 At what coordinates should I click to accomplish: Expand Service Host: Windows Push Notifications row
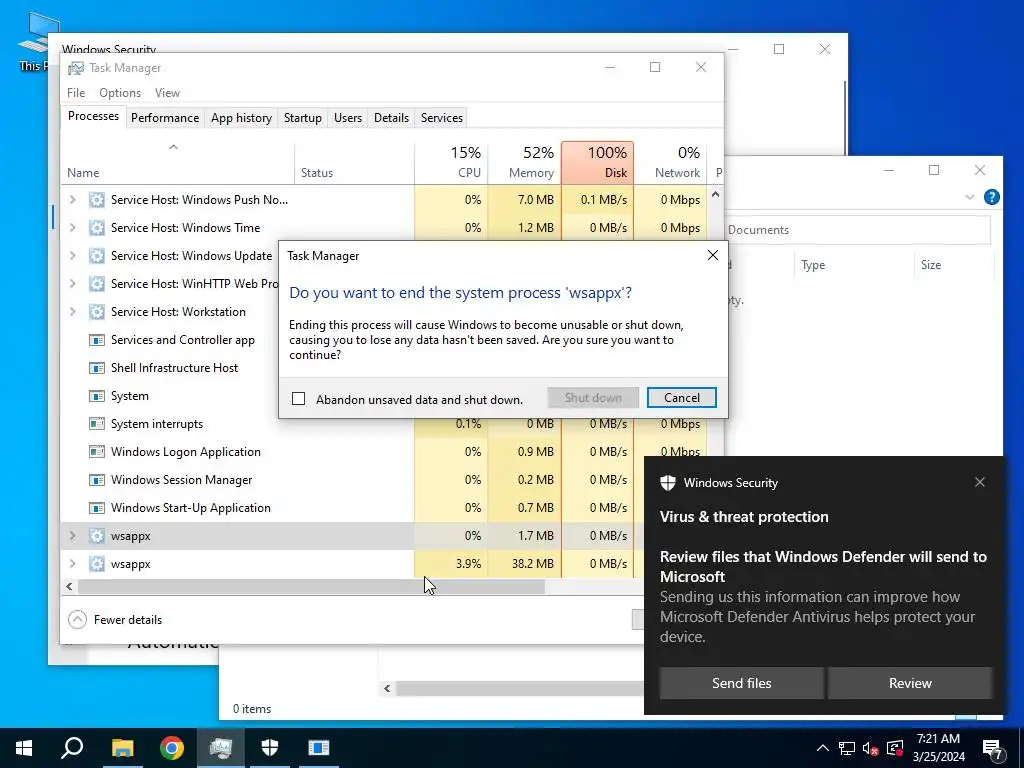(x=72, y=200)
